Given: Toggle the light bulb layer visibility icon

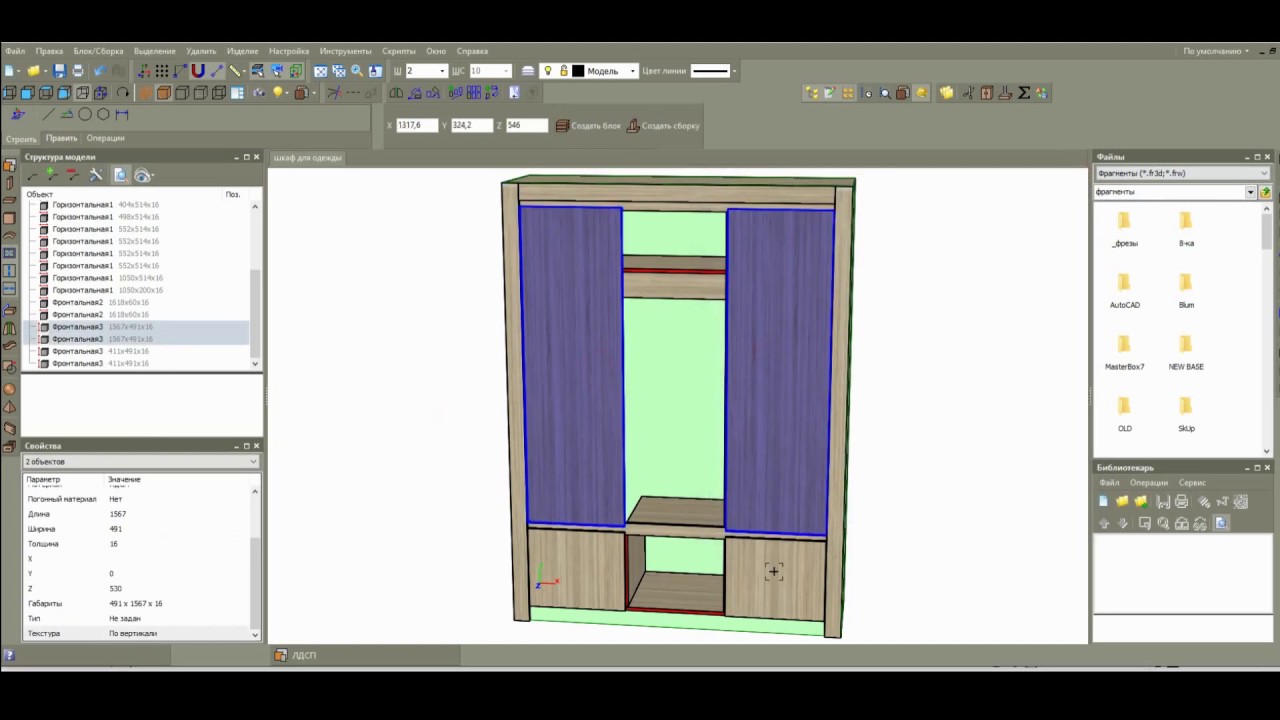Looking at the screenshot, I should pyautogui.click(x=547, y=71).
